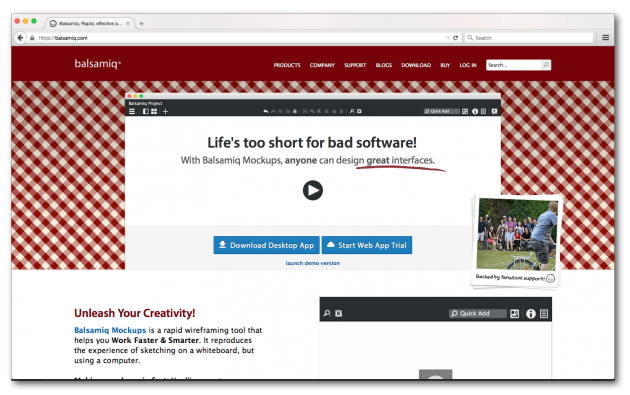Image resolution: width=630 pixels, height=395 pixels.
Task: Open the SUPPORT menu
Action: (355, 65)
